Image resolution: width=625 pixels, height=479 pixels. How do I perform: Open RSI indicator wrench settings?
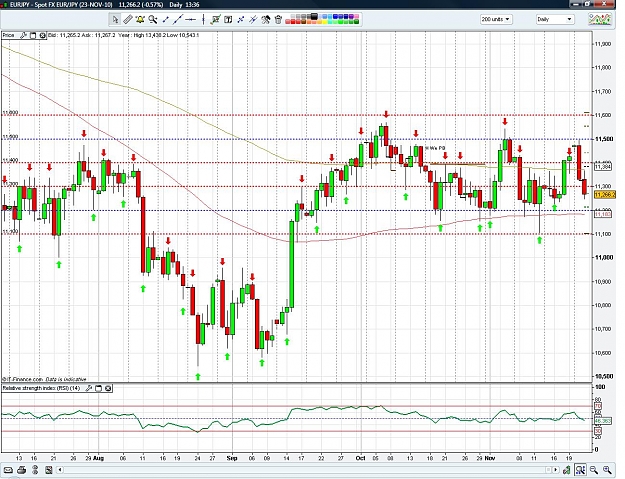(x=89, y=388)
